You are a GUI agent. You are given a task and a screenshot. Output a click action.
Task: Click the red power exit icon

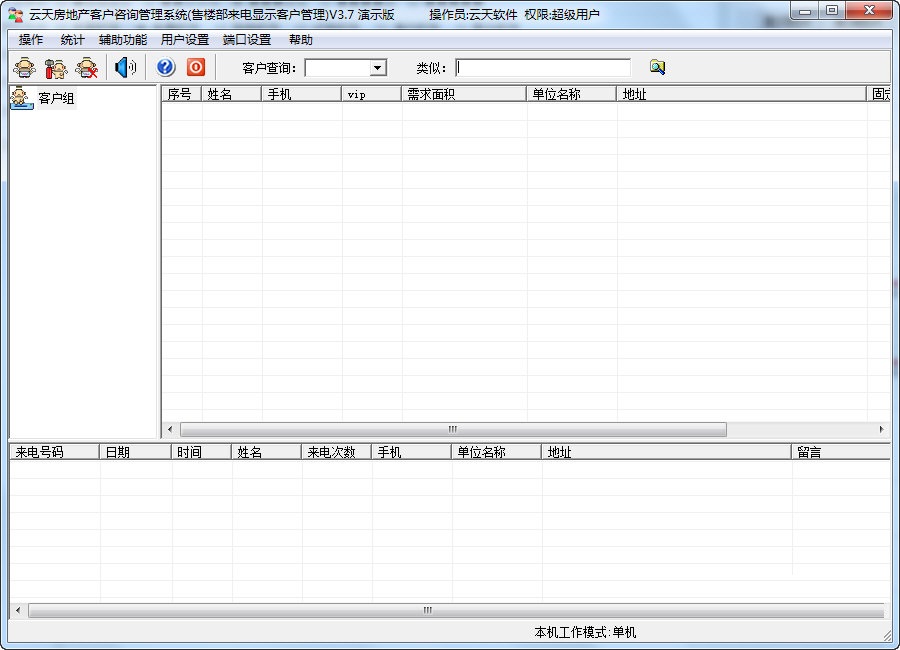(196, 68)
